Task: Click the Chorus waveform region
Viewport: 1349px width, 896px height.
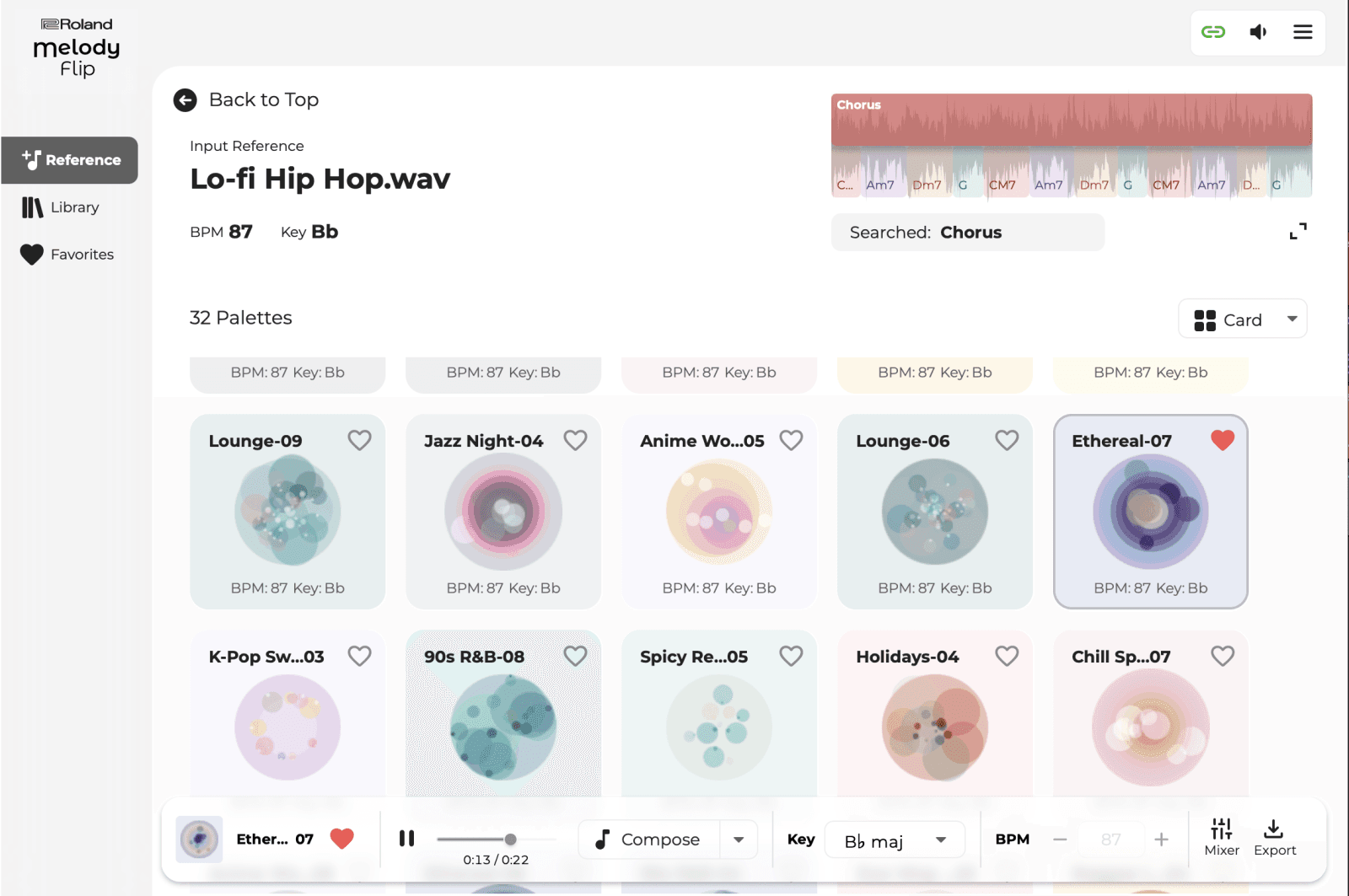Action: click(x=1072, y=121)
